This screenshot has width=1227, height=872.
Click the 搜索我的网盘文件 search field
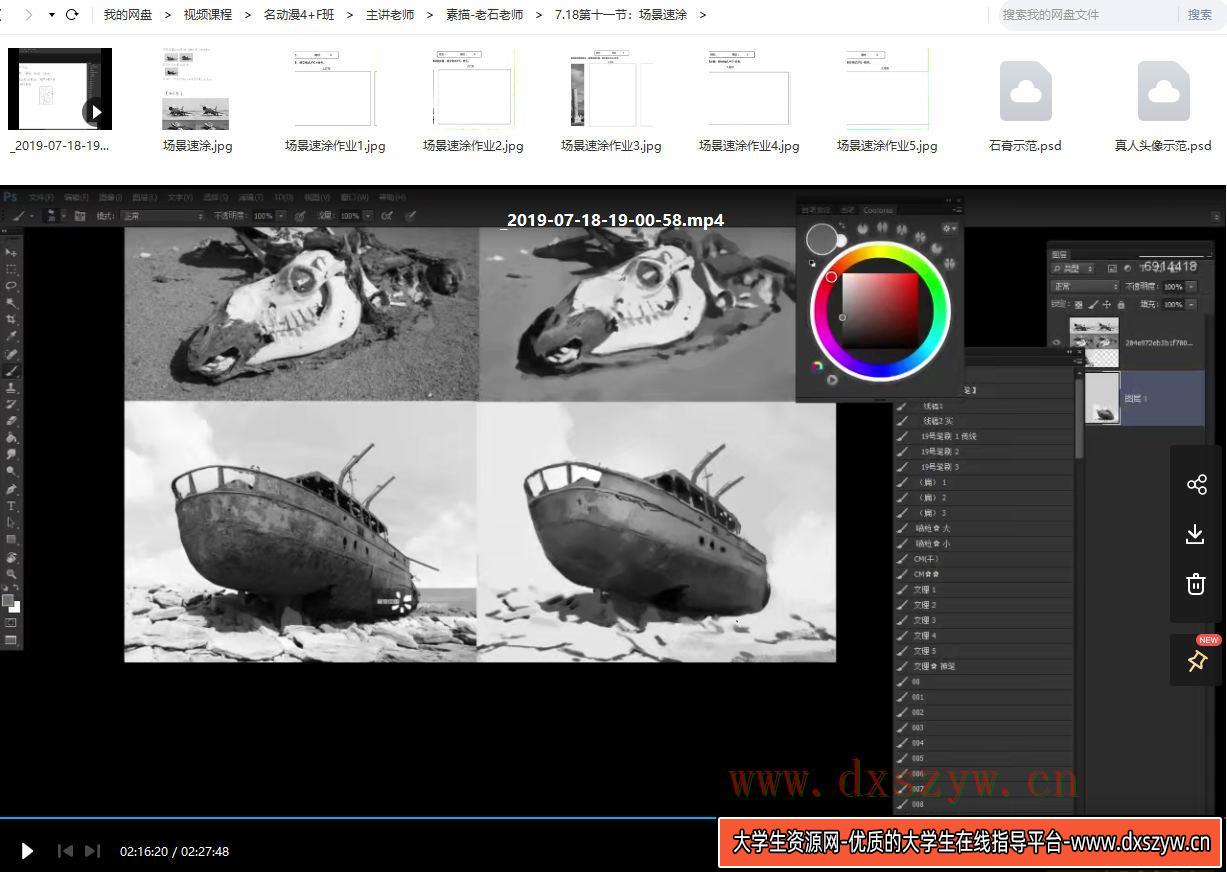1088,15
